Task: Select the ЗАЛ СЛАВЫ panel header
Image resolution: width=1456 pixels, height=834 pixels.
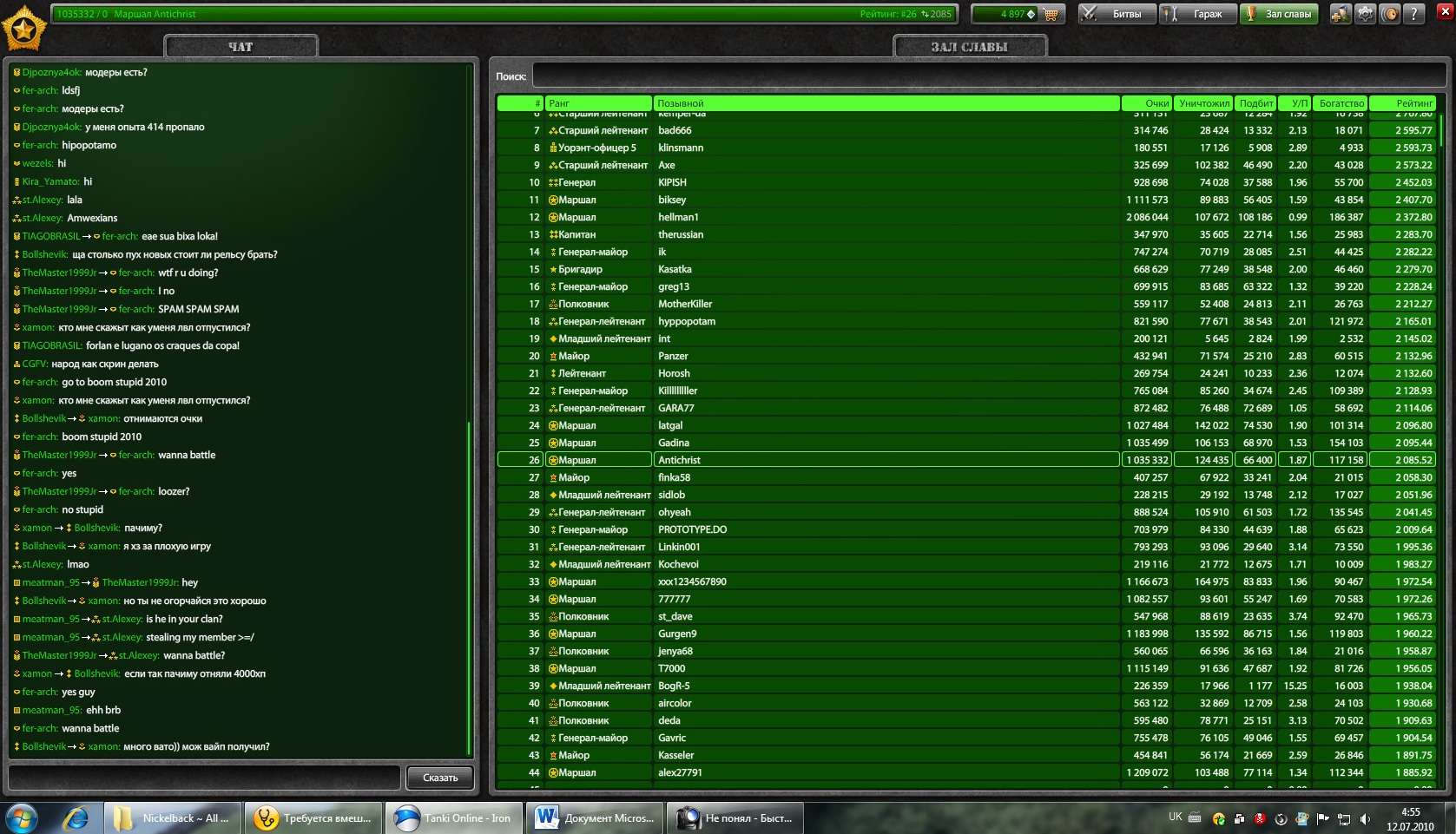Action: click(x=970, y=47)
